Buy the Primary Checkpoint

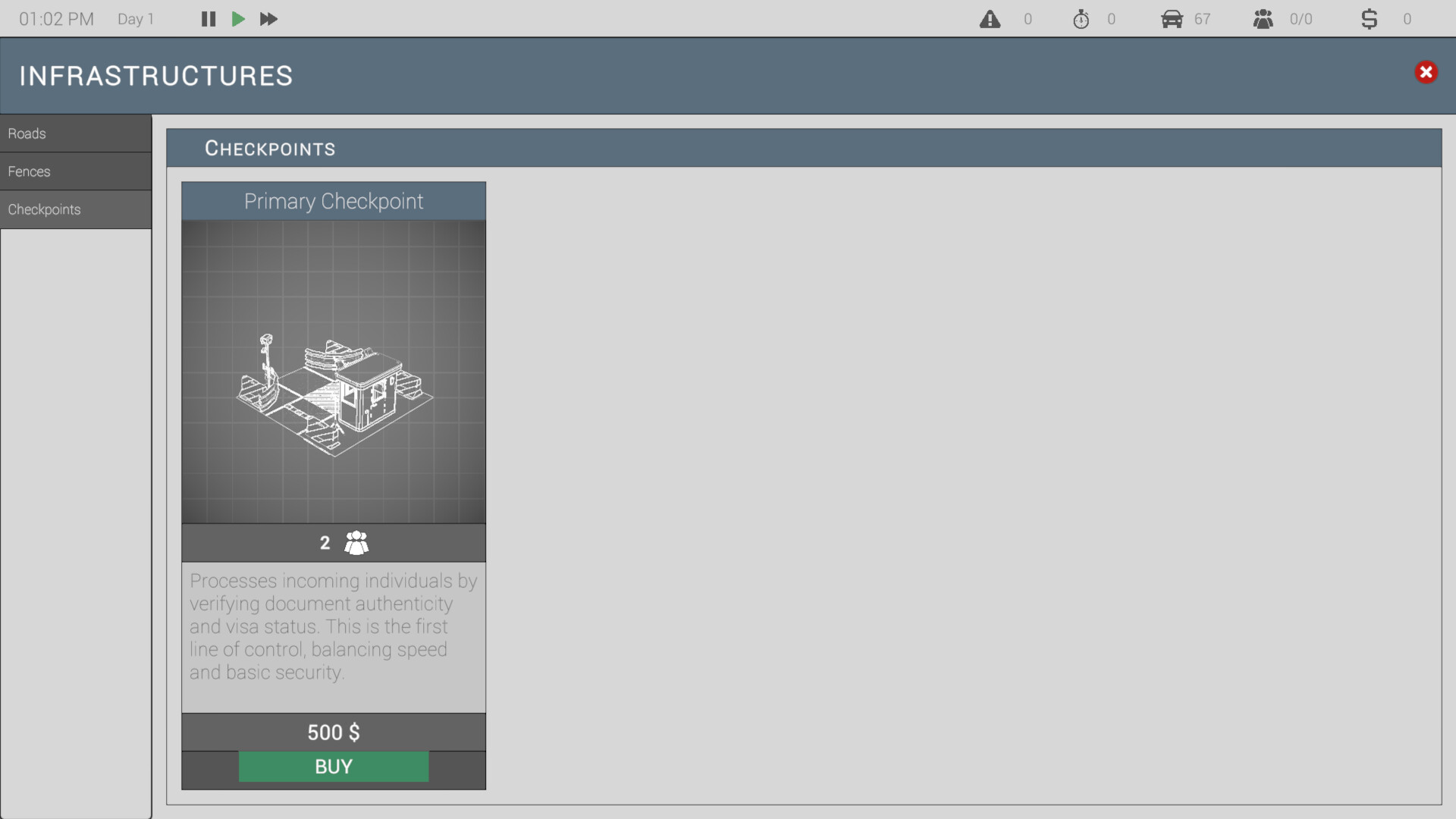point(333,766)
